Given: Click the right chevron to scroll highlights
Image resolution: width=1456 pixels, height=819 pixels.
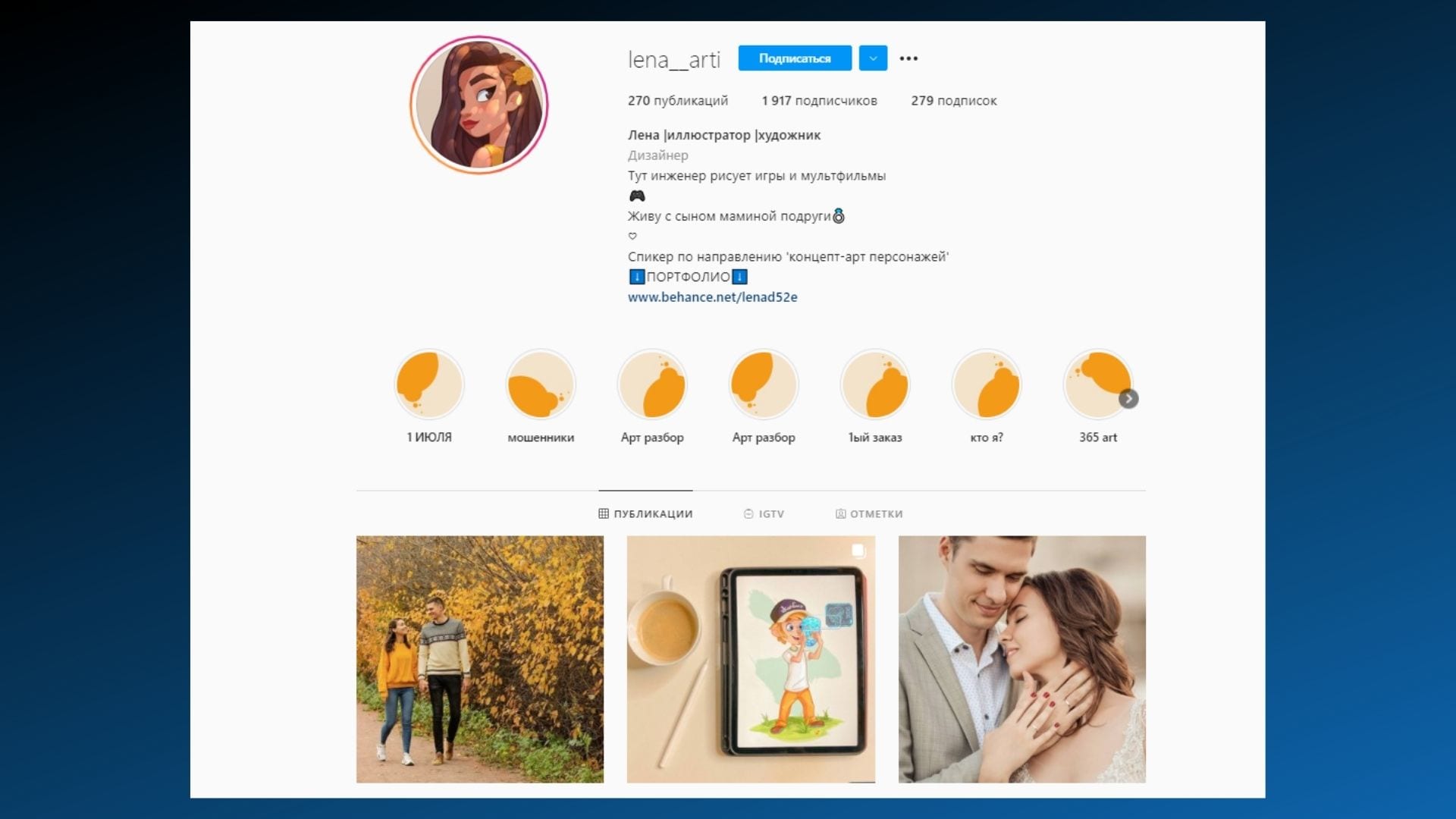Looking at the screenshot, I should click(1128, 398).
